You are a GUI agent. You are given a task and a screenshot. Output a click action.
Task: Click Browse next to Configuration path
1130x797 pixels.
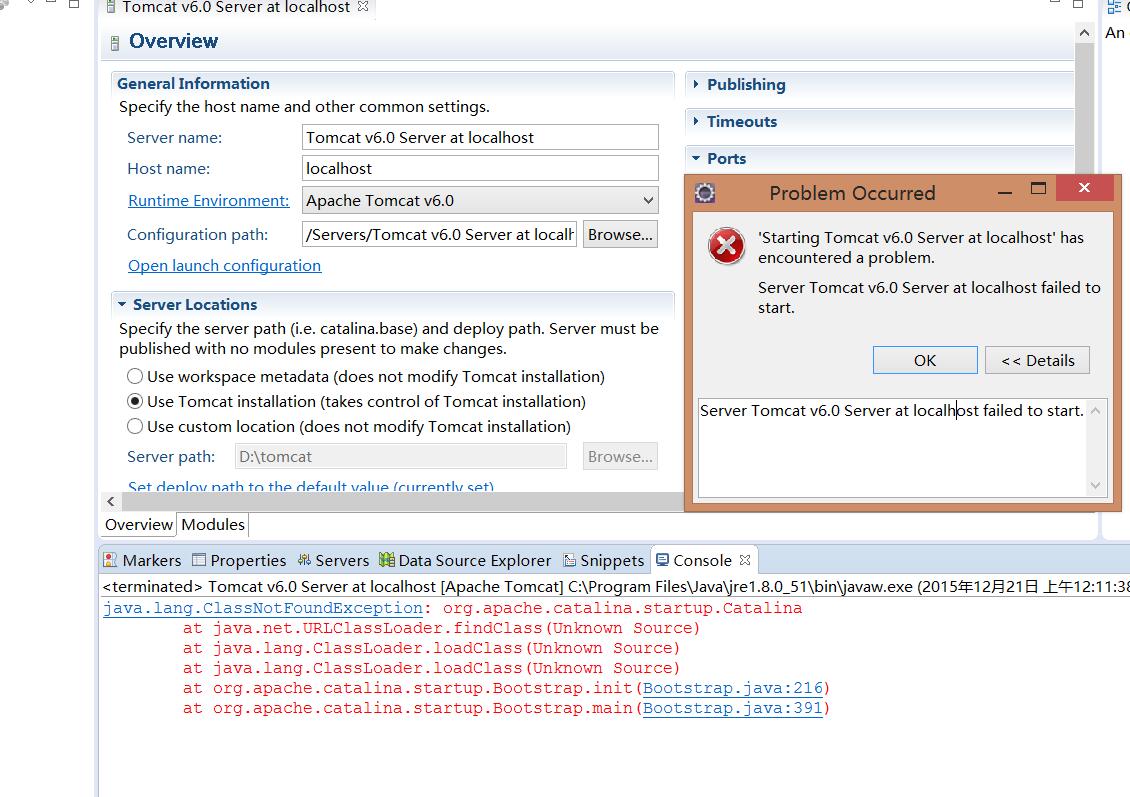coord(620,234)
